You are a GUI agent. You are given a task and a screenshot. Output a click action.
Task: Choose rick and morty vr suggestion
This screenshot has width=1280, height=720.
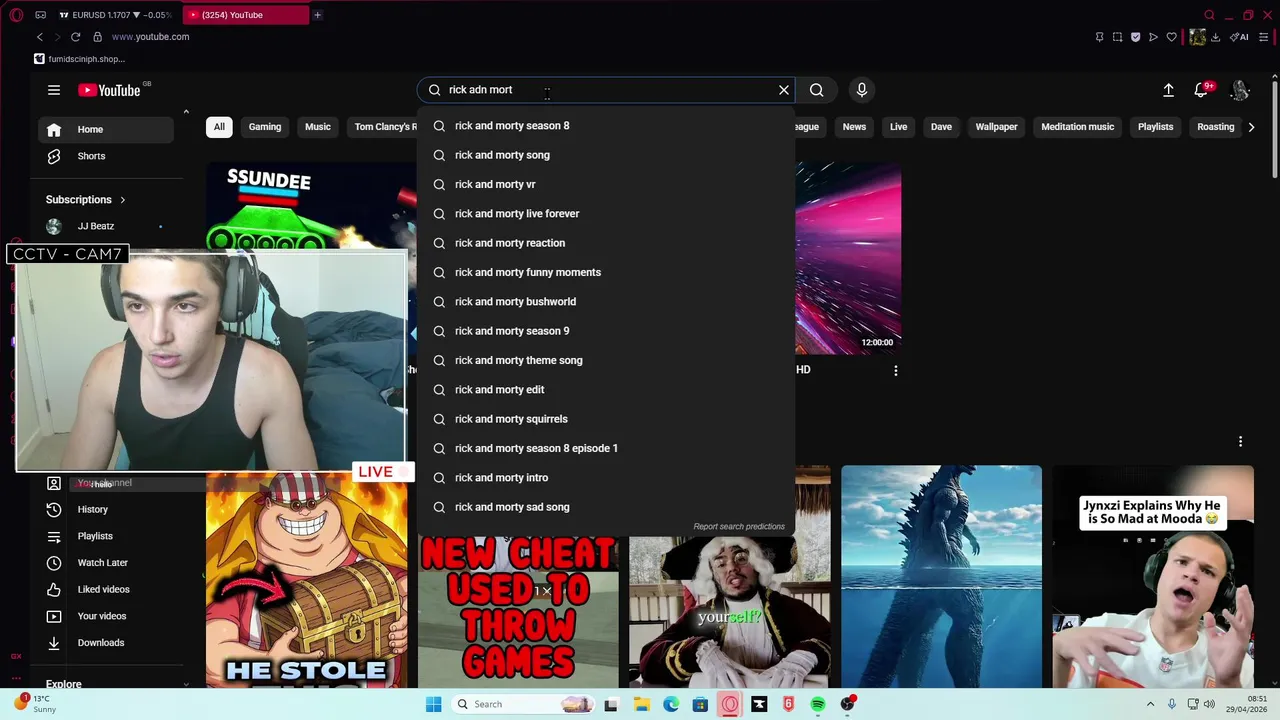tap(606, 184)
